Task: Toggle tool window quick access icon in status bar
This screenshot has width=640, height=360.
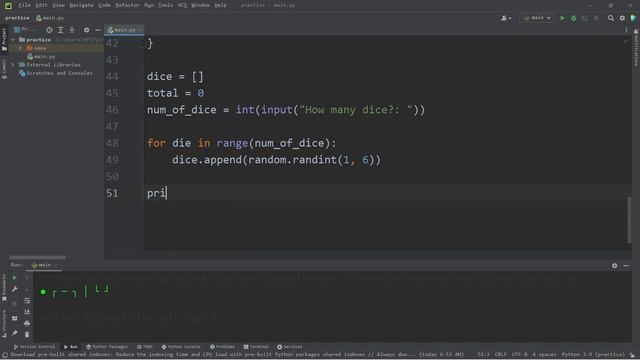Action: coord(4,355)
